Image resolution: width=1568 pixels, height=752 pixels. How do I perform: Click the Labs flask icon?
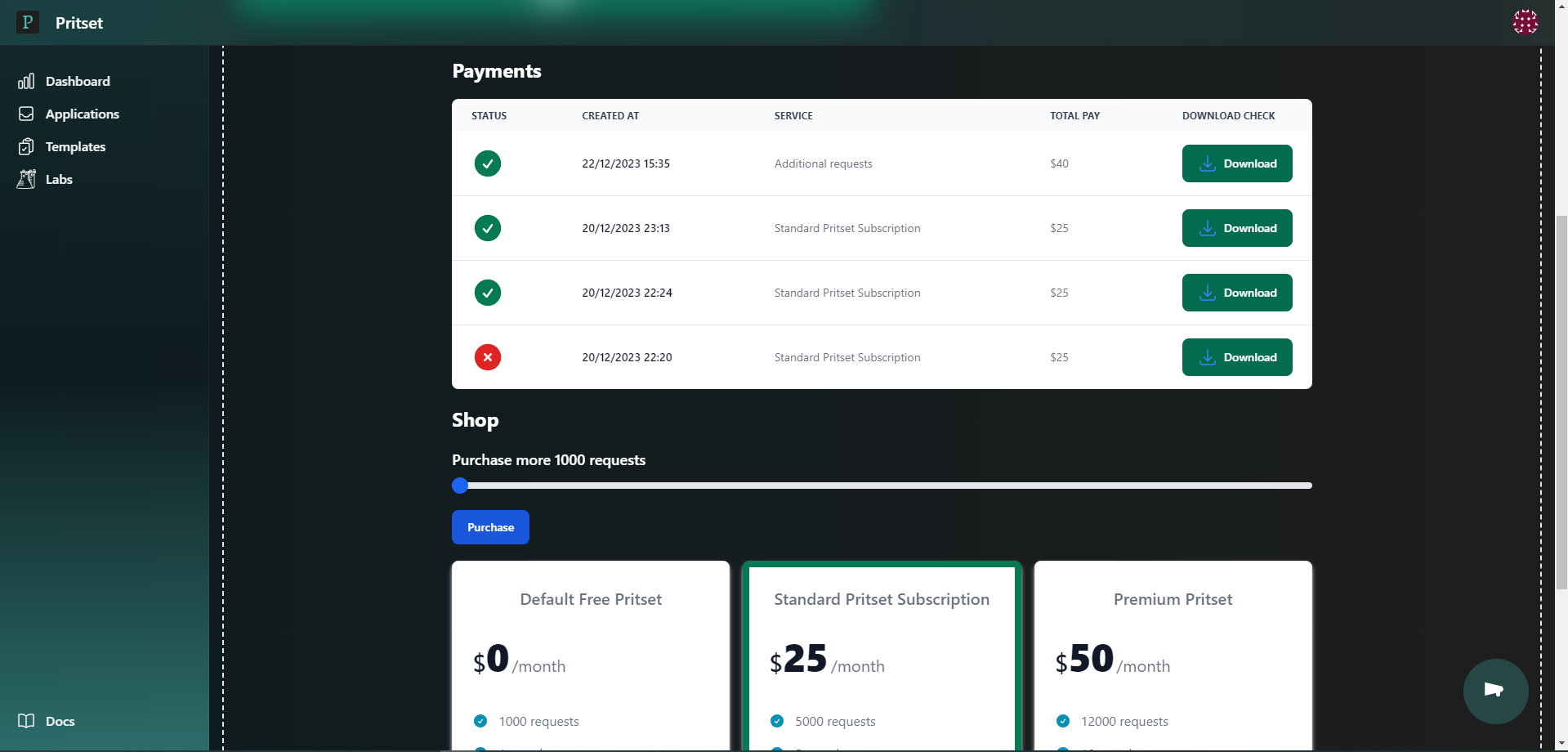[x=26, y=179]
